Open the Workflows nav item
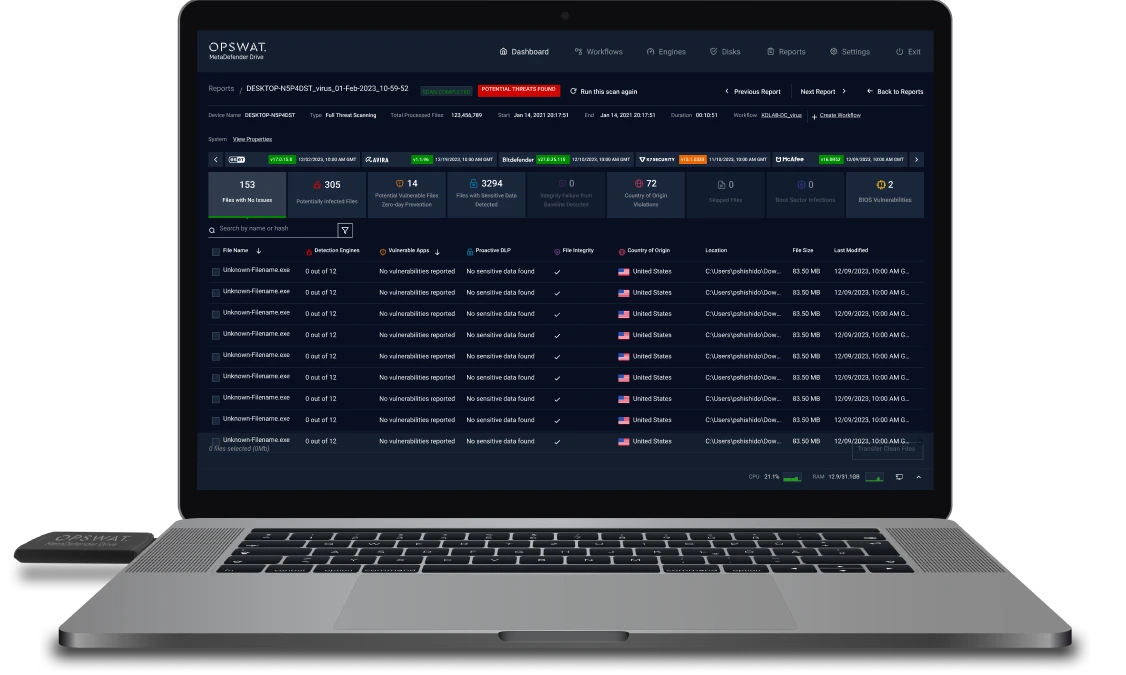The image size is (1126, 675). point(598,52)
